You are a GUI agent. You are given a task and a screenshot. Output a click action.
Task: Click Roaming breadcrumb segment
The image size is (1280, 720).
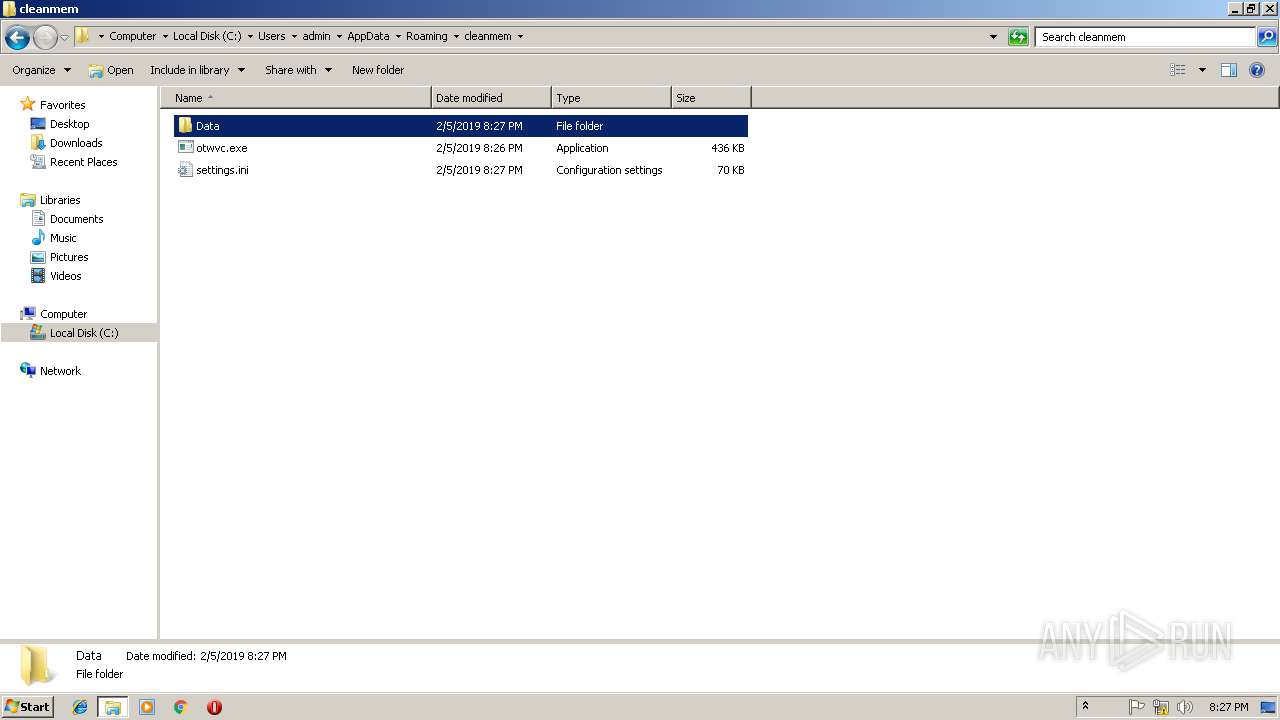tap(427, 36)
